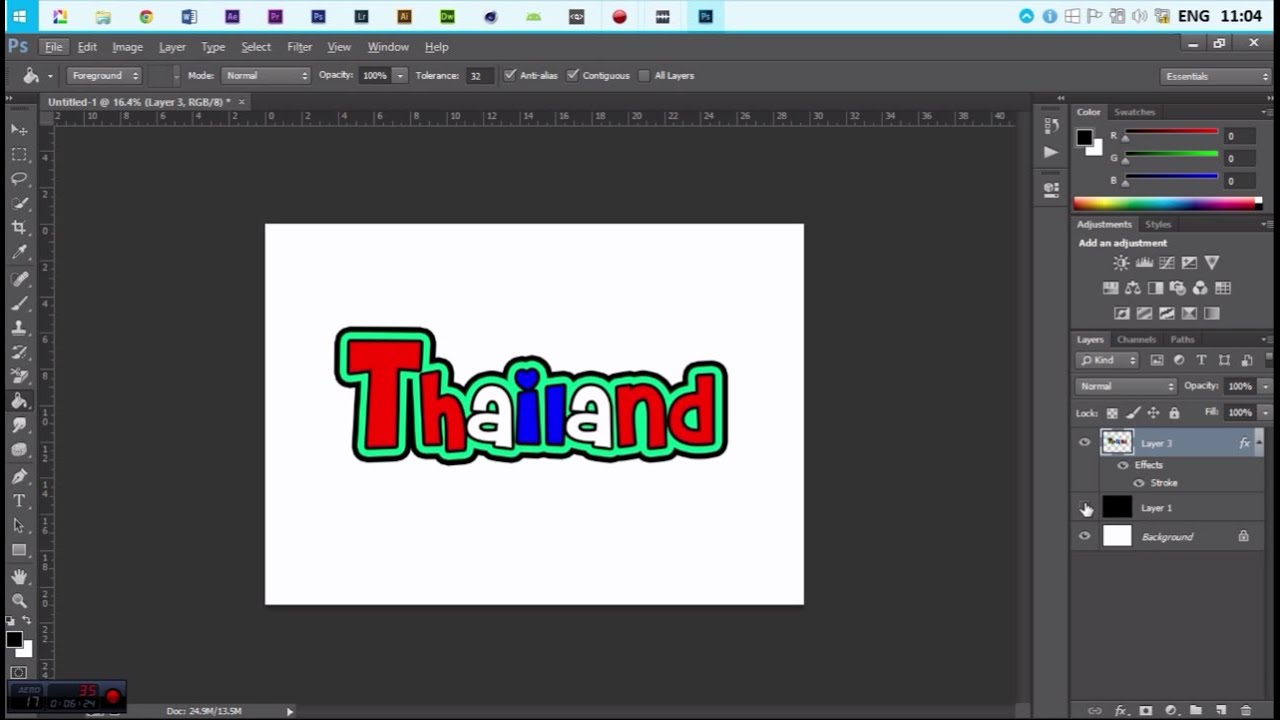Select the Hand tool
1280x720 pixels.
(x=19, y=576)
